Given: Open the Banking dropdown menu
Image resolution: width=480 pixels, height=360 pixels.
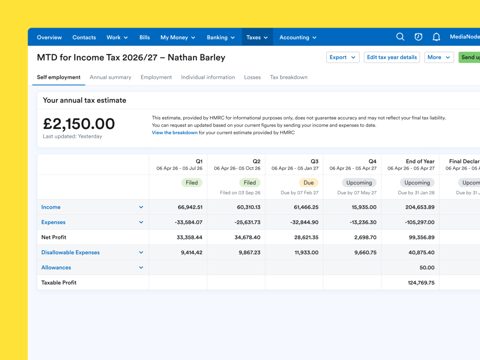Looking at the screenshot, I should coord(221,37).
